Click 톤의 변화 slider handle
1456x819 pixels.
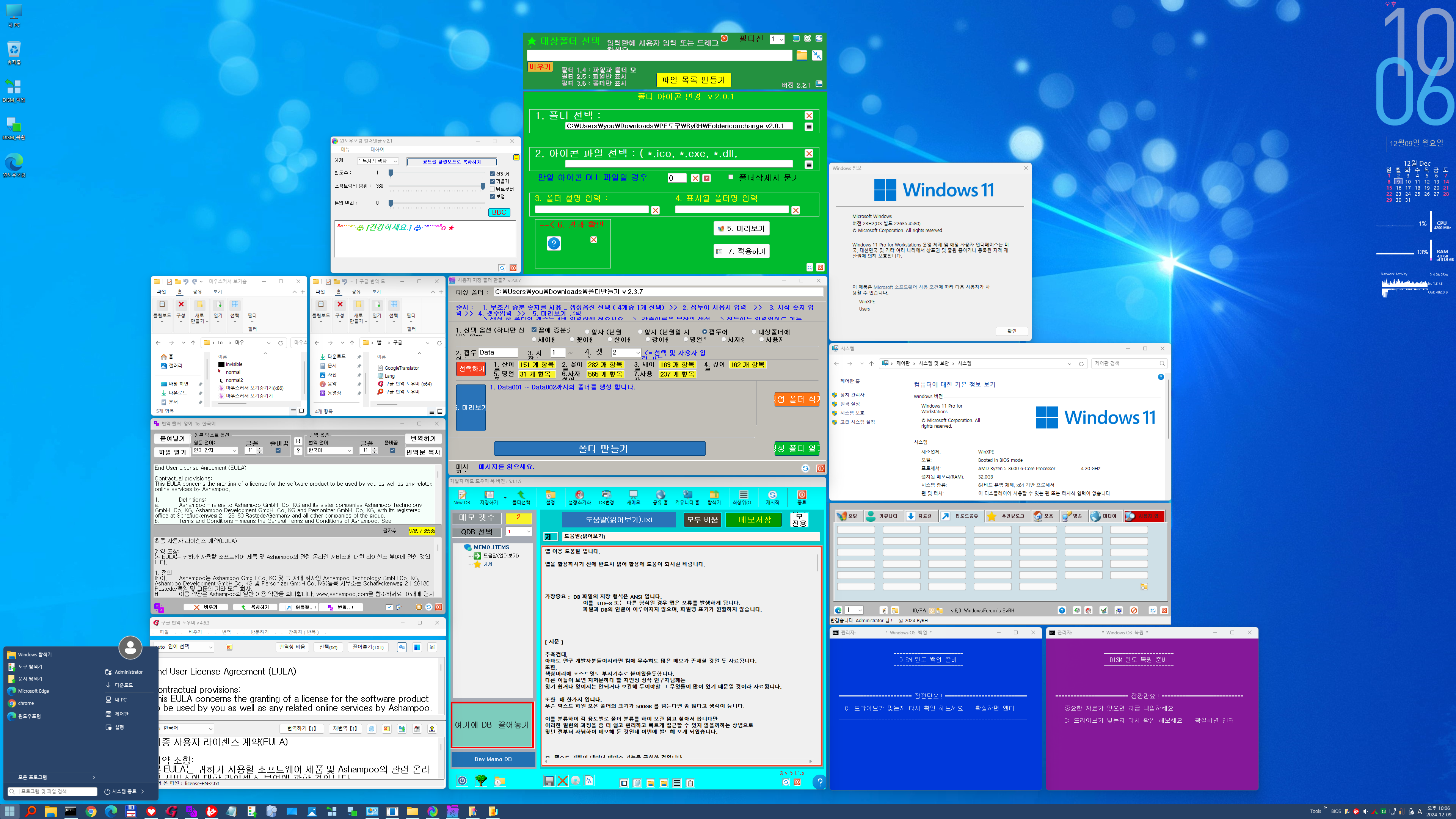(391, 204)
